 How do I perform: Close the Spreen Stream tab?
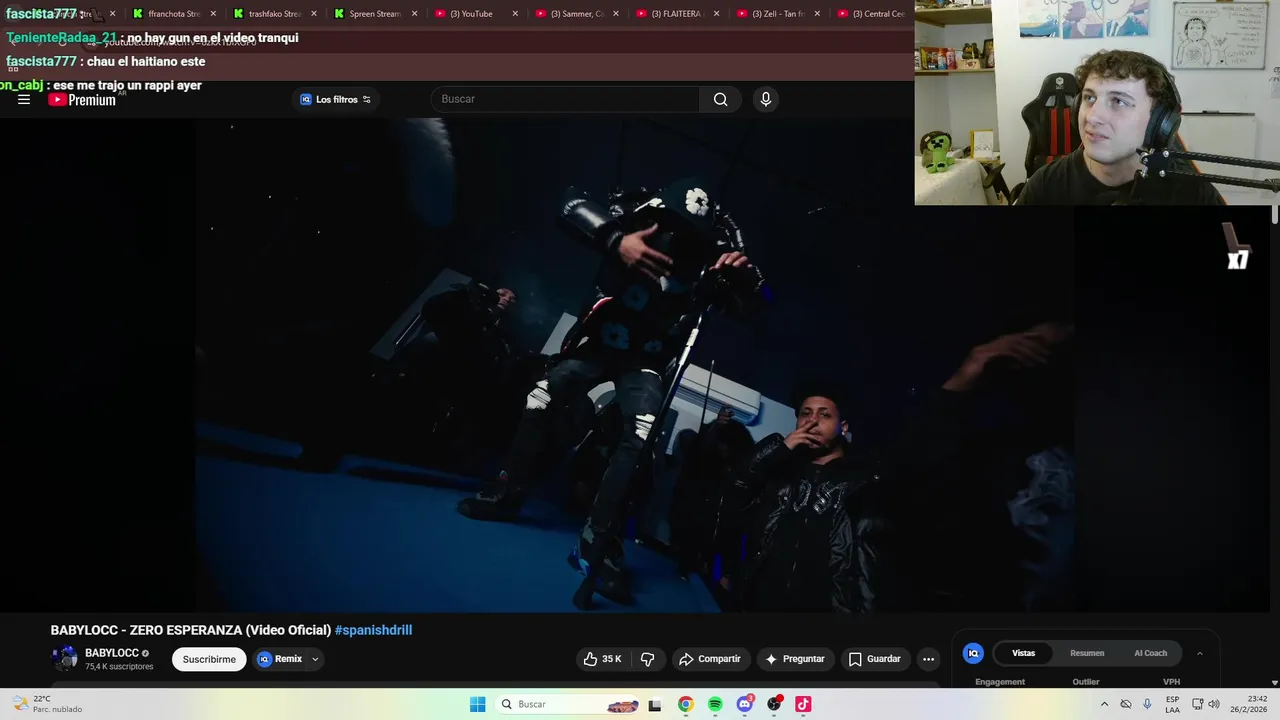(414, 14)
